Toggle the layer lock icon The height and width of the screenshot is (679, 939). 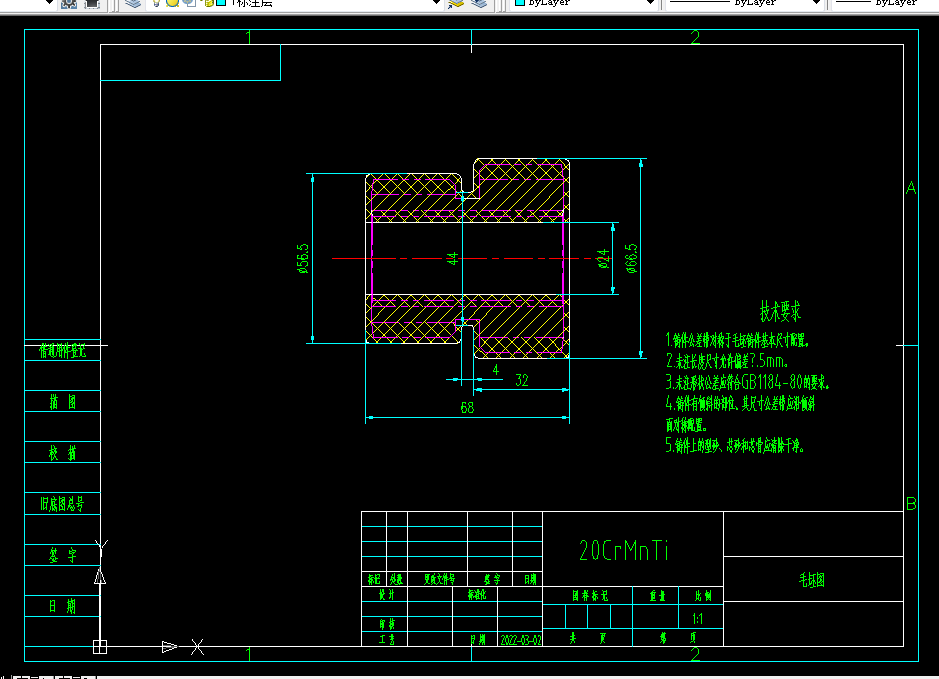pos(208,2)
